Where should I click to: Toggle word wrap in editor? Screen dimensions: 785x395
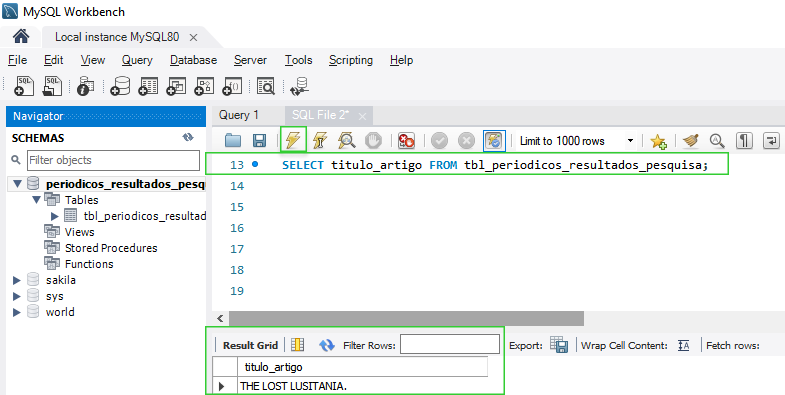pyautogui.click(x=771, y=141)
